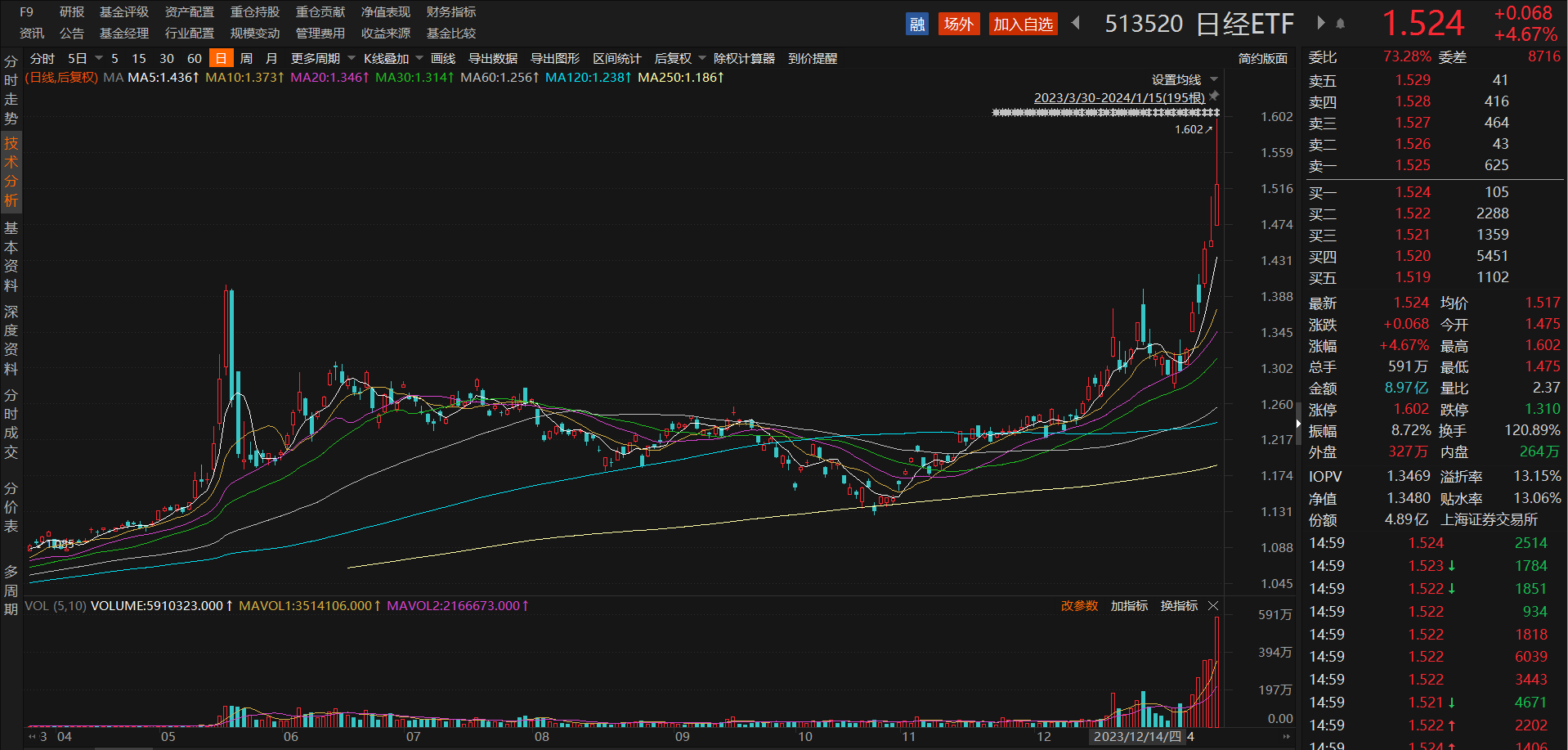Open the 重仓贡献 menu
This screenshot has height=750, width=1568.
coord(320,12)
